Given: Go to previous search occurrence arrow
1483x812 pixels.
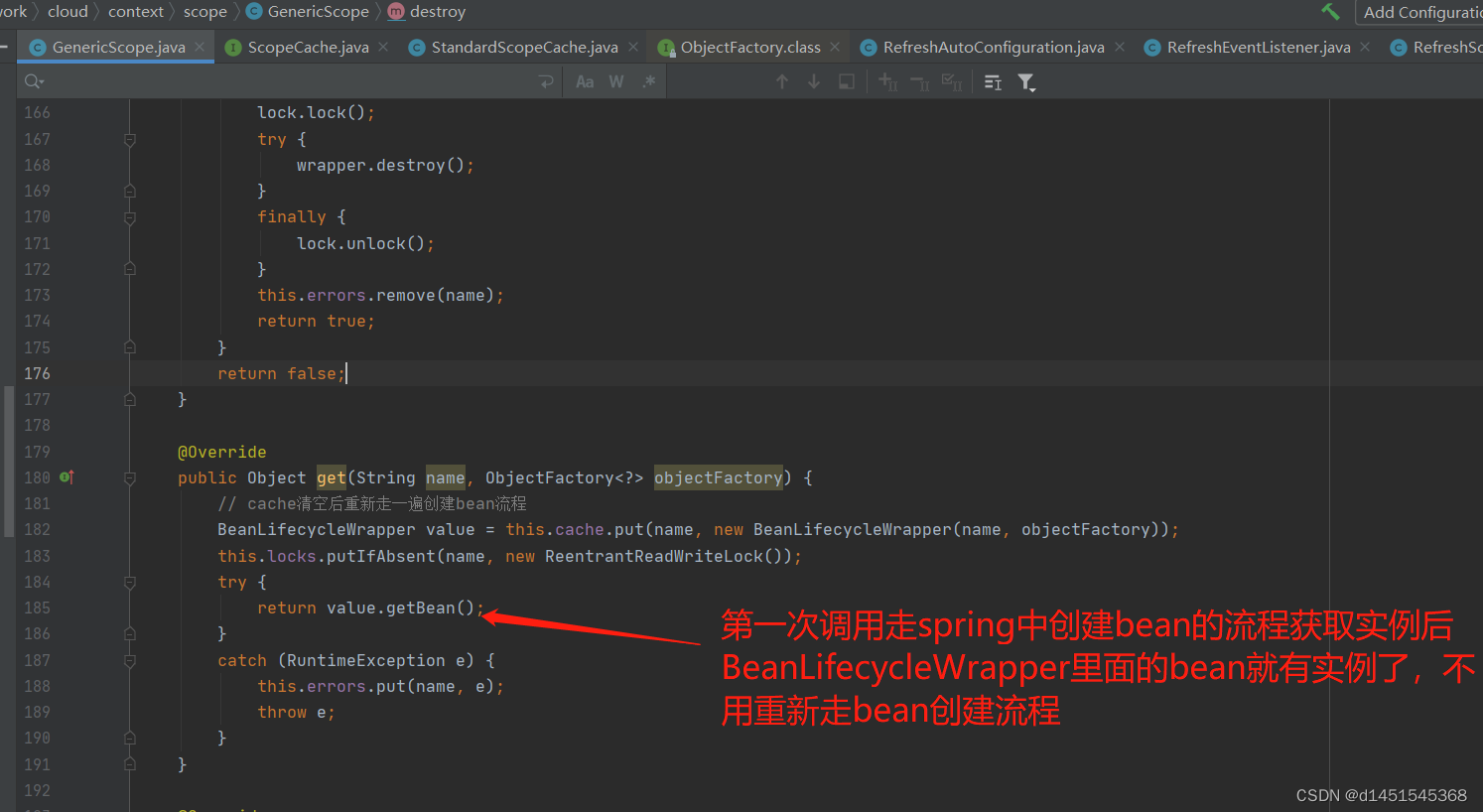Looking at the screenshot, I should 782,81.
